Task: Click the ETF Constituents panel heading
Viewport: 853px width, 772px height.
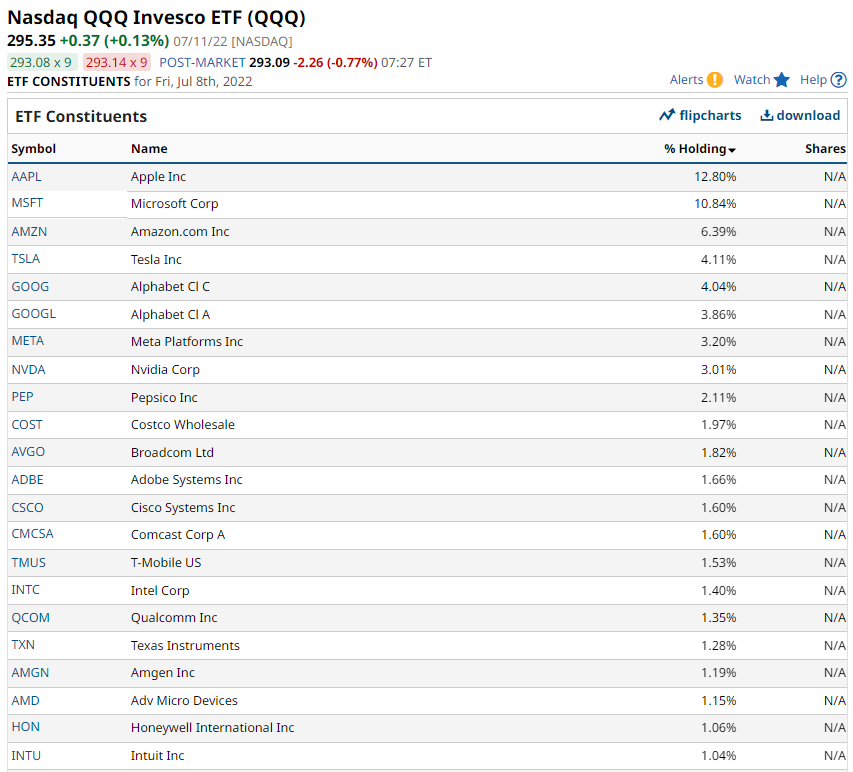Action: tap(81, 116)
